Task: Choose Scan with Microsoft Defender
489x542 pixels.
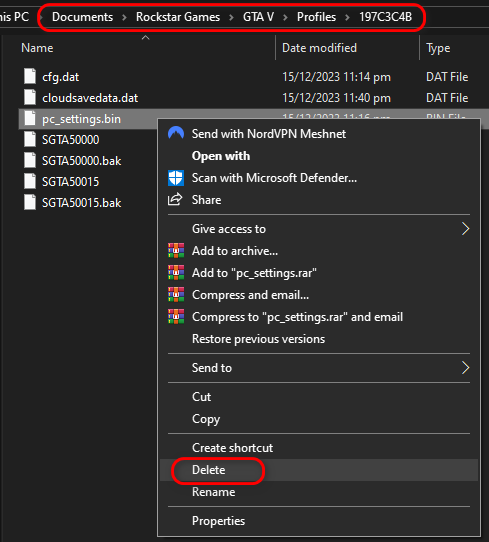Action: click(319, 178)
